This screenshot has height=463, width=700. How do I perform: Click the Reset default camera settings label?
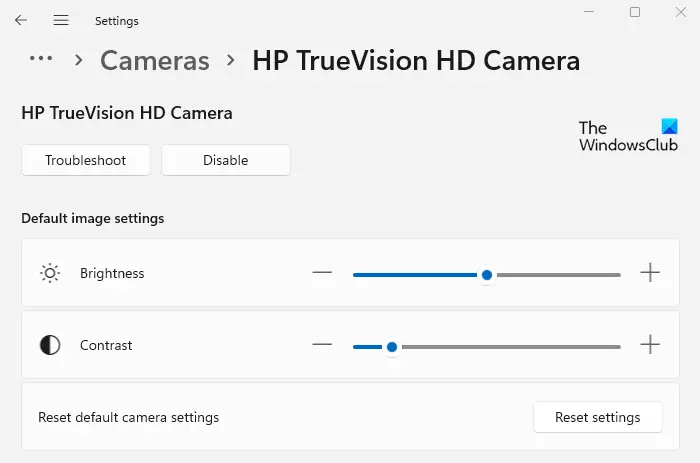(129, 417)
